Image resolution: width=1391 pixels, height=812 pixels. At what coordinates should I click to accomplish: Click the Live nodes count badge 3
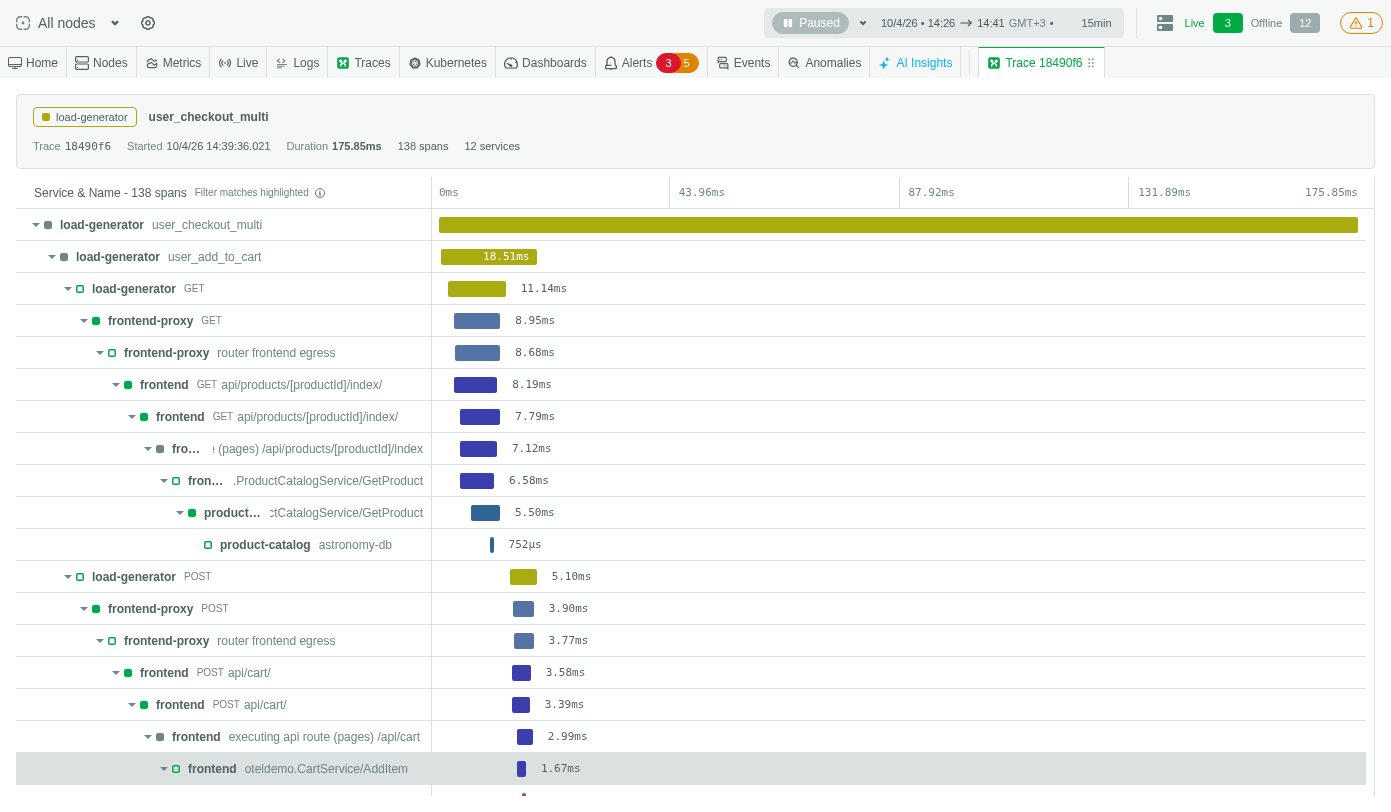(x=1228, y=23)
